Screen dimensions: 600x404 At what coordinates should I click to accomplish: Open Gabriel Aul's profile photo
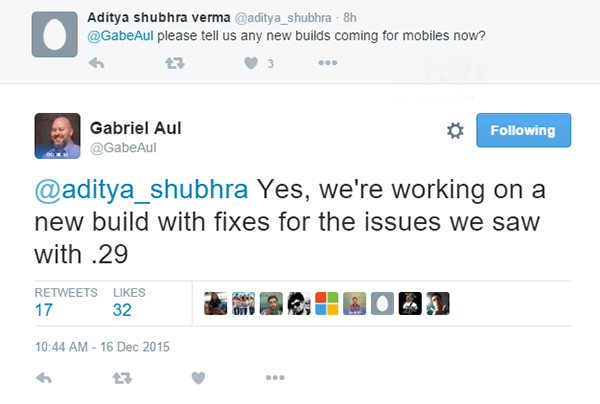57,136
